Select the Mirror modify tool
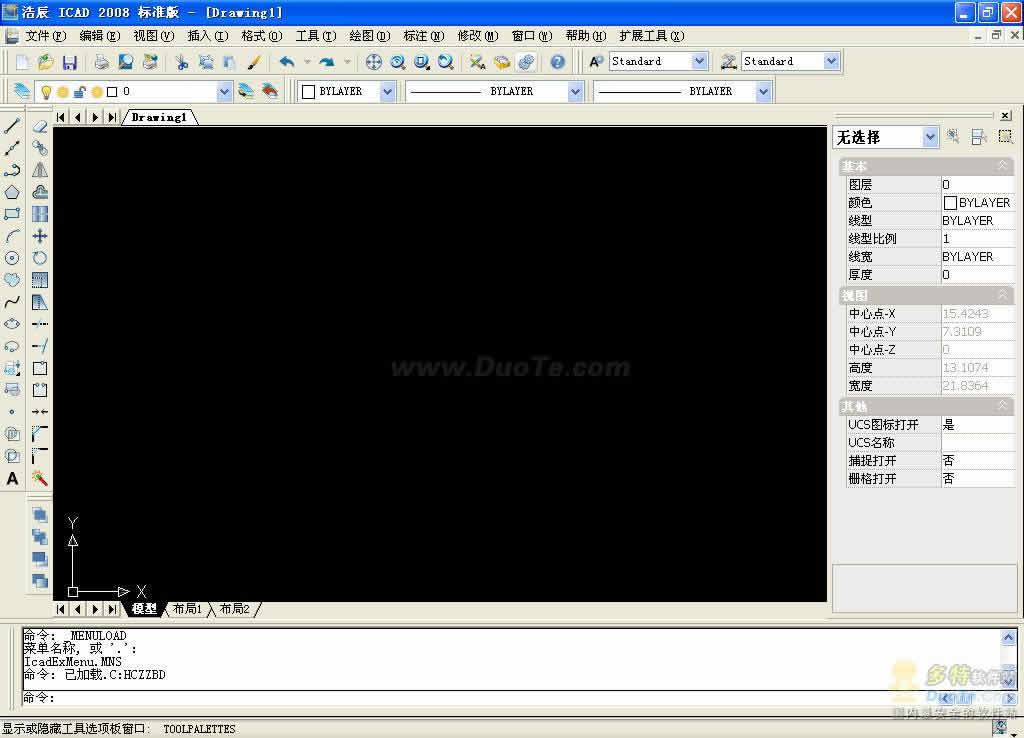1024x738 pixels. point(40,170)
